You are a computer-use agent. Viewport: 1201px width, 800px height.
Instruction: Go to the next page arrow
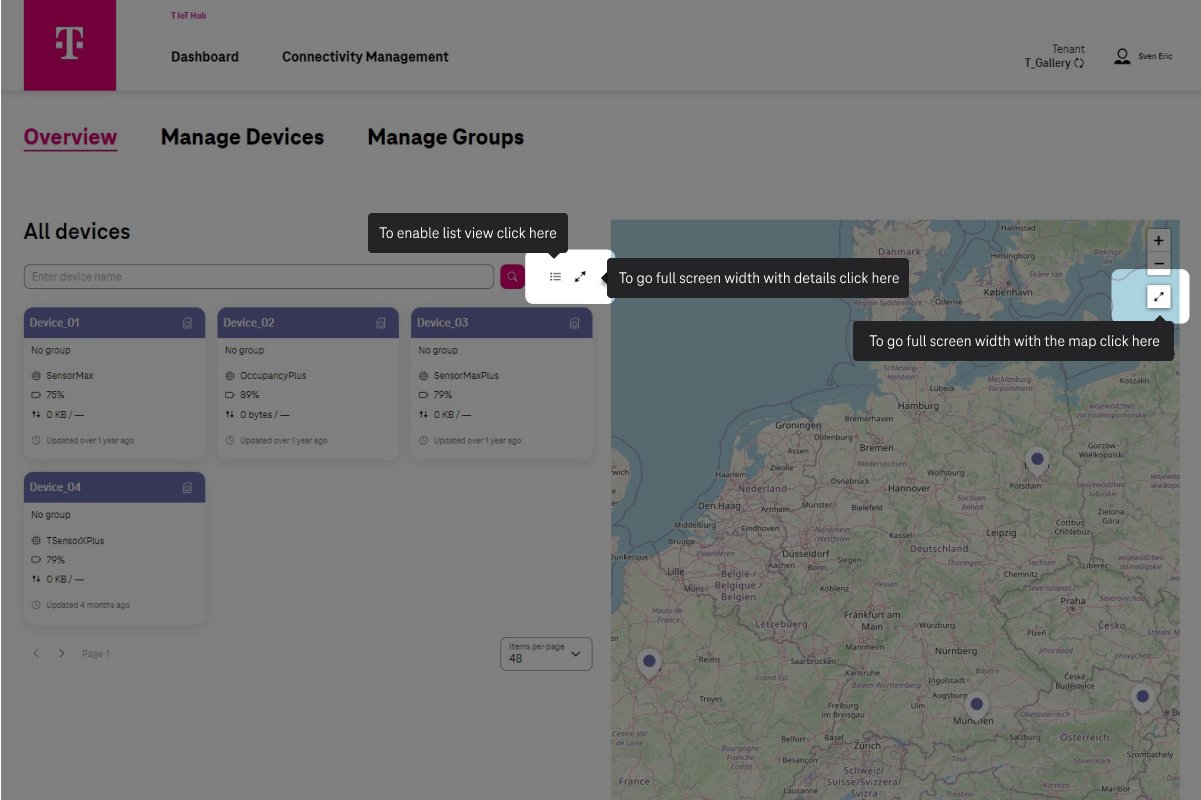click(62, 654)
